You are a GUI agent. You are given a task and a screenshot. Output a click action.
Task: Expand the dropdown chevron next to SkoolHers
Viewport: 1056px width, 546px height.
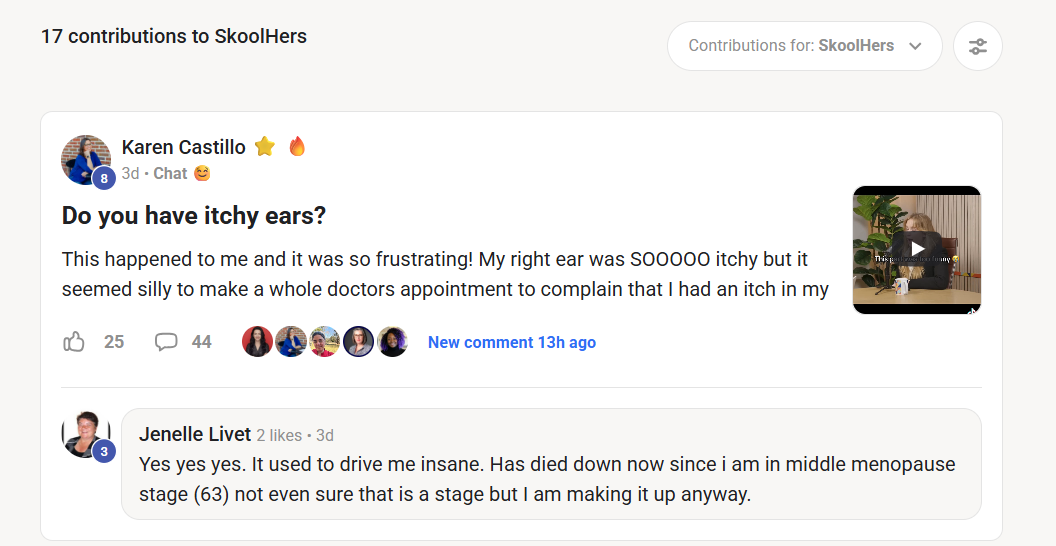(x=915, y=46)
